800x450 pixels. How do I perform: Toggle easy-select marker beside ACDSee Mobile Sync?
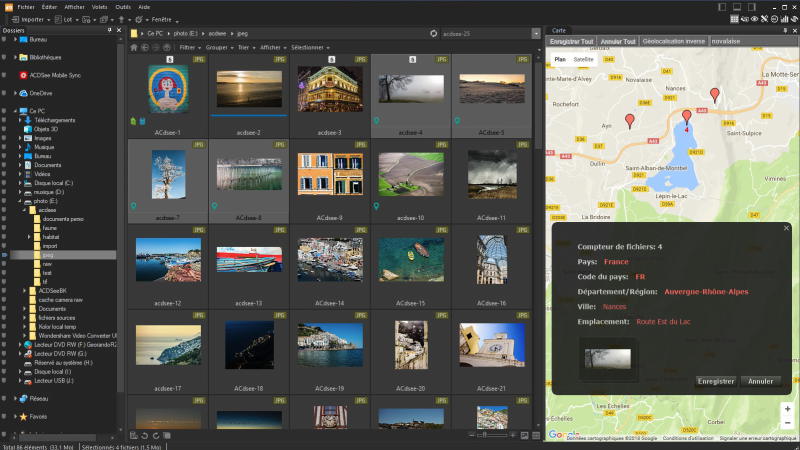(x=4, y=75)
